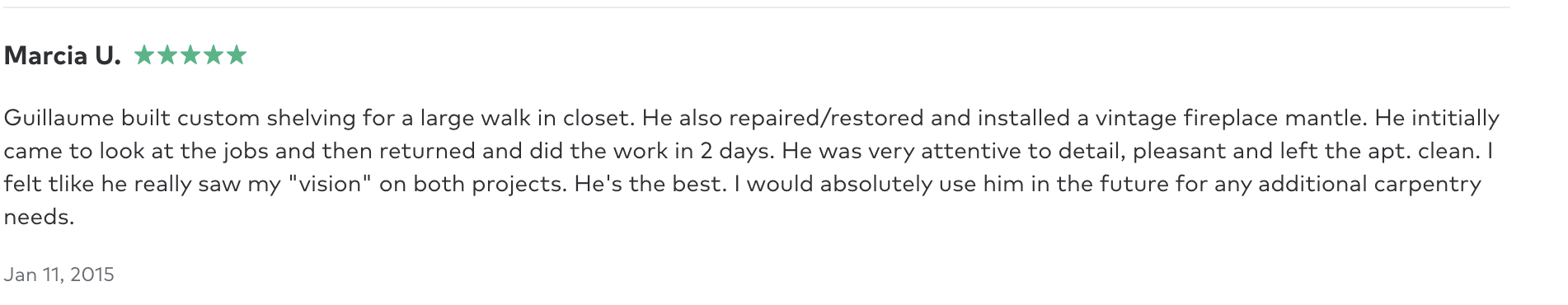Click the fourth green rating star
1568x305 pixels.
(x=214, y=55)
